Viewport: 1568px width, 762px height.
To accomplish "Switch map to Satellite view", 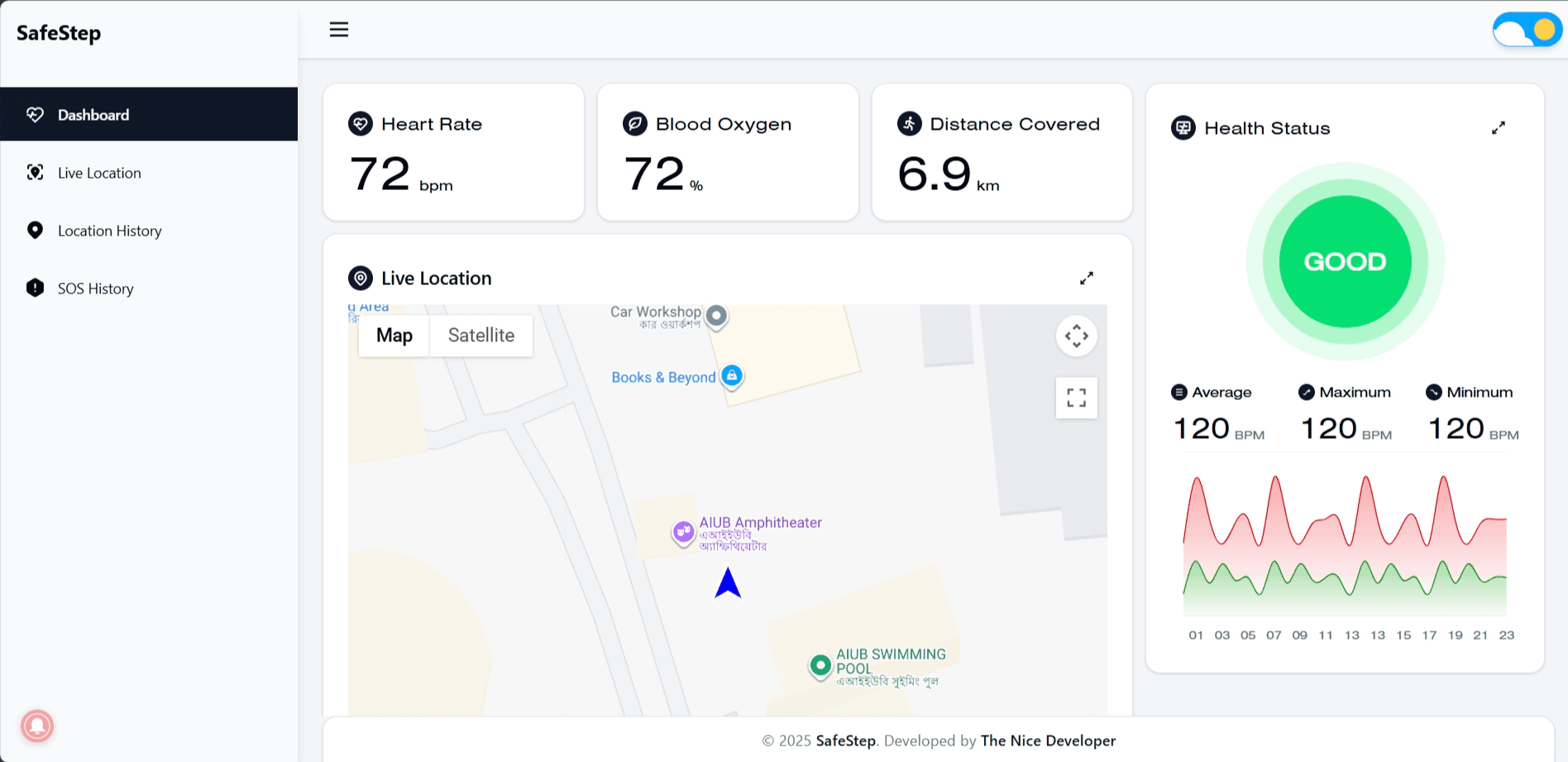I will click(x=480, y=336).
